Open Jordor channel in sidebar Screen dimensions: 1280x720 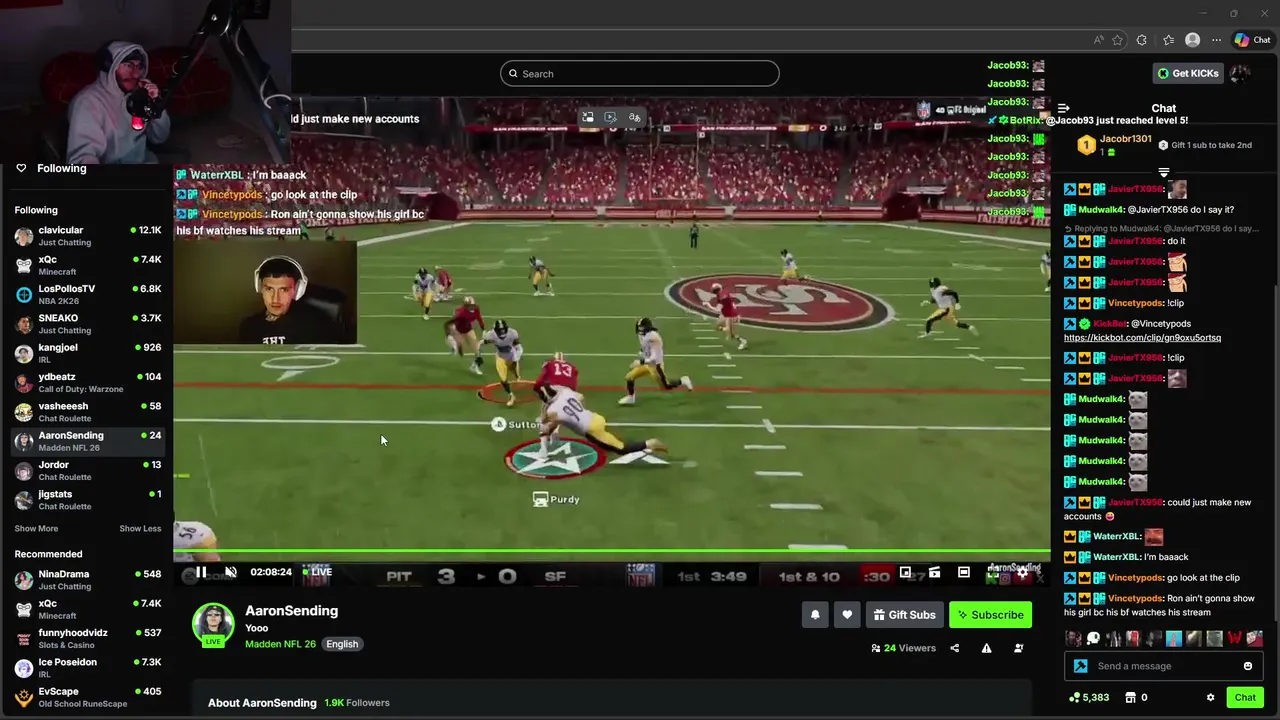tap(87, 470)
